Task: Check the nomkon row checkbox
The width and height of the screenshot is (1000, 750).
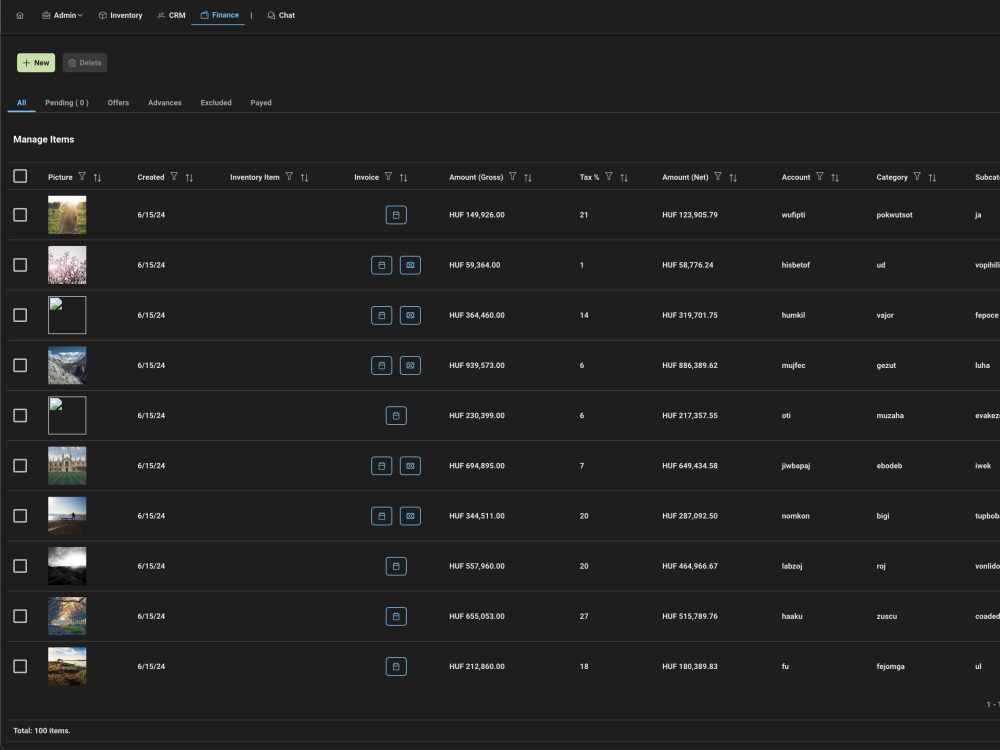Action: point(20,516)
